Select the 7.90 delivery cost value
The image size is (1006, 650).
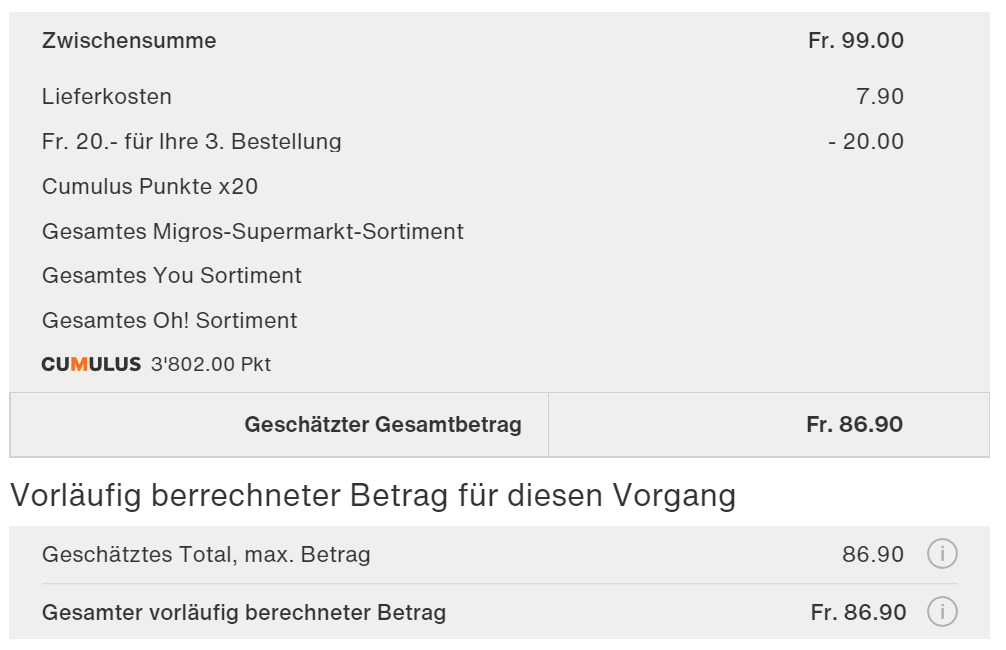pos(880,97)
